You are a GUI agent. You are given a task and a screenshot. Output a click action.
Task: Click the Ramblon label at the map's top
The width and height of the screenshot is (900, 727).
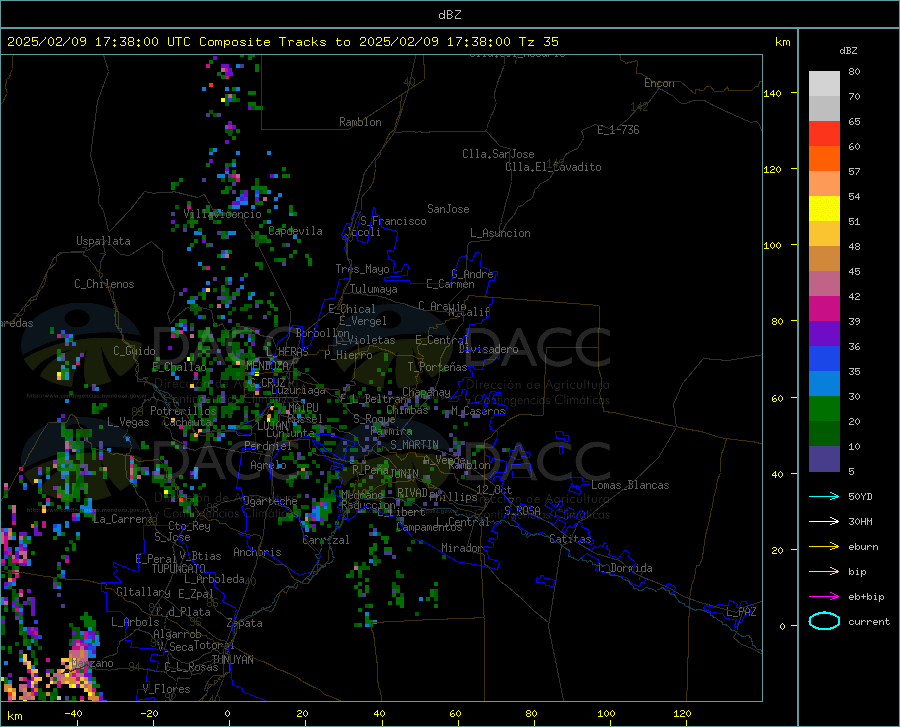click(360, 122)
